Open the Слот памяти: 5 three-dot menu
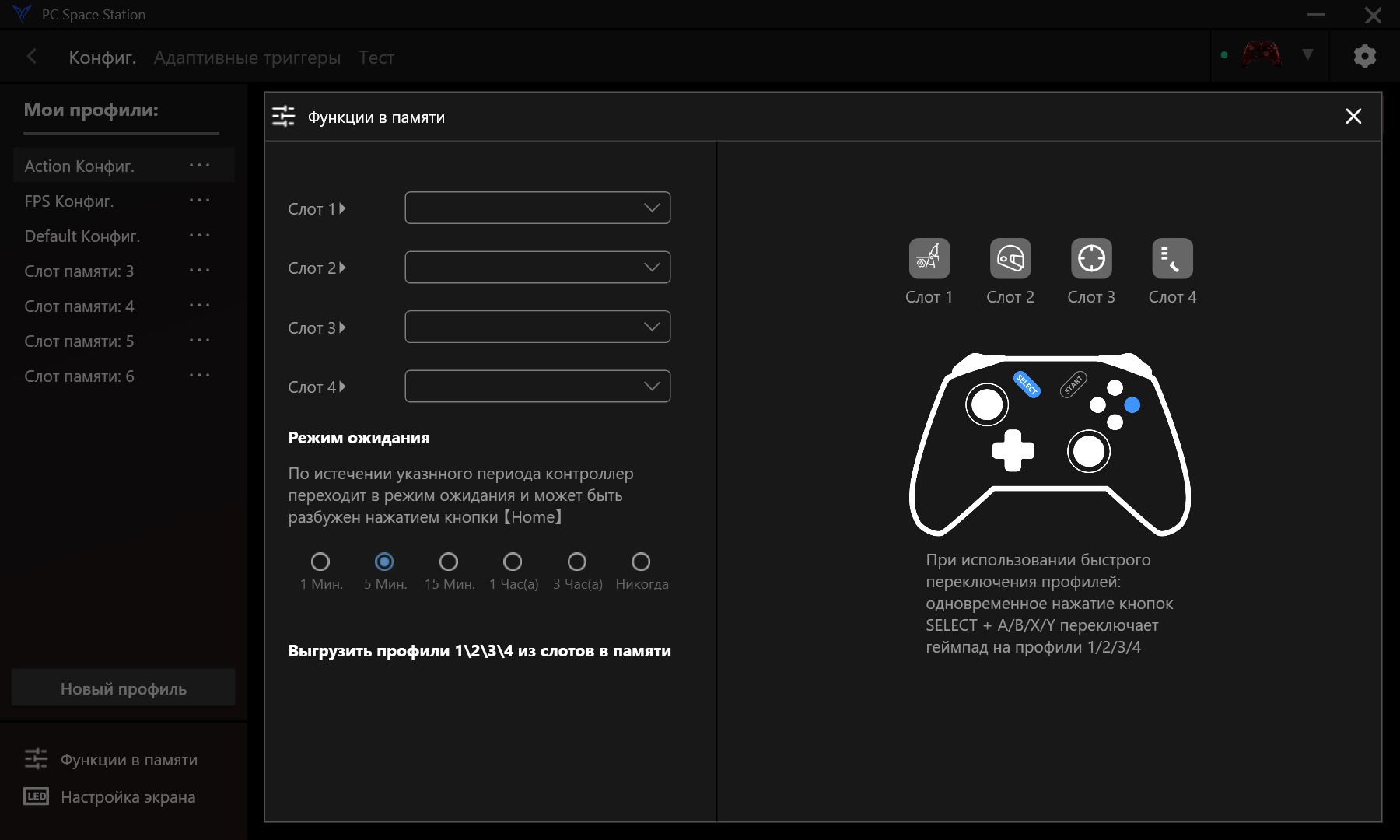The height and width of the screenshot is (840, 1400). point(200,340)
